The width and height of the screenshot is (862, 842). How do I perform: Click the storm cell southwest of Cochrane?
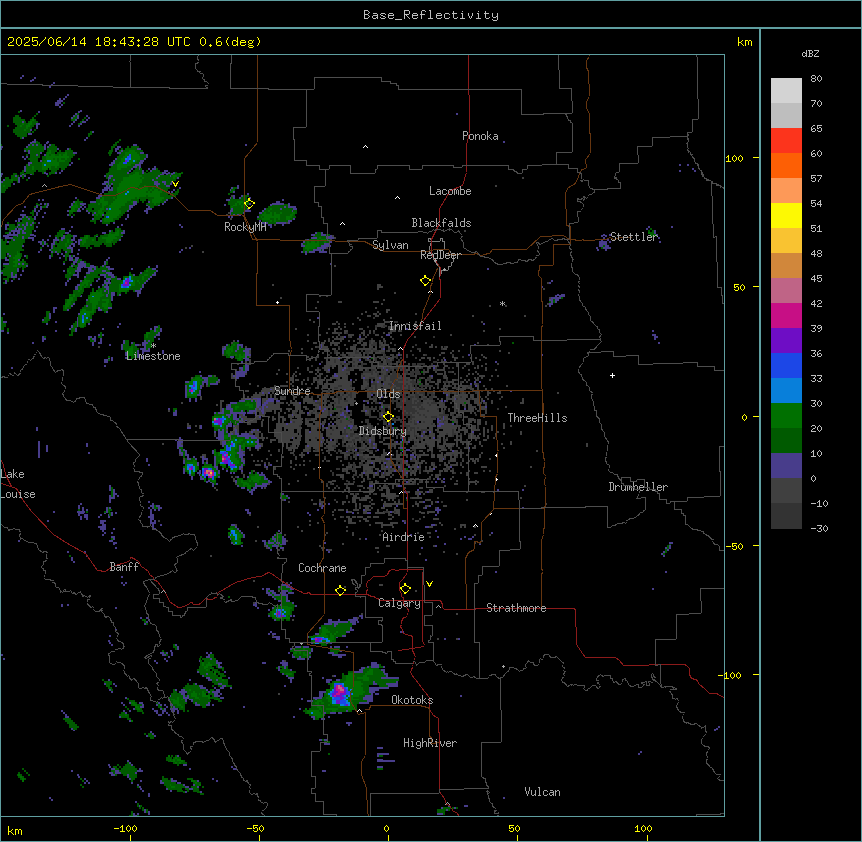pos(281,611)
